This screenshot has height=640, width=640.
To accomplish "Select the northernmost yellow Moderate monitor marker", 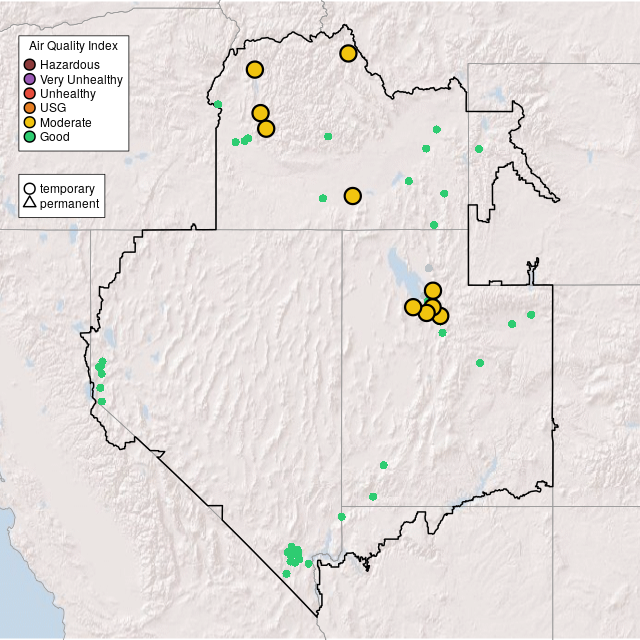I will [348, 53].
